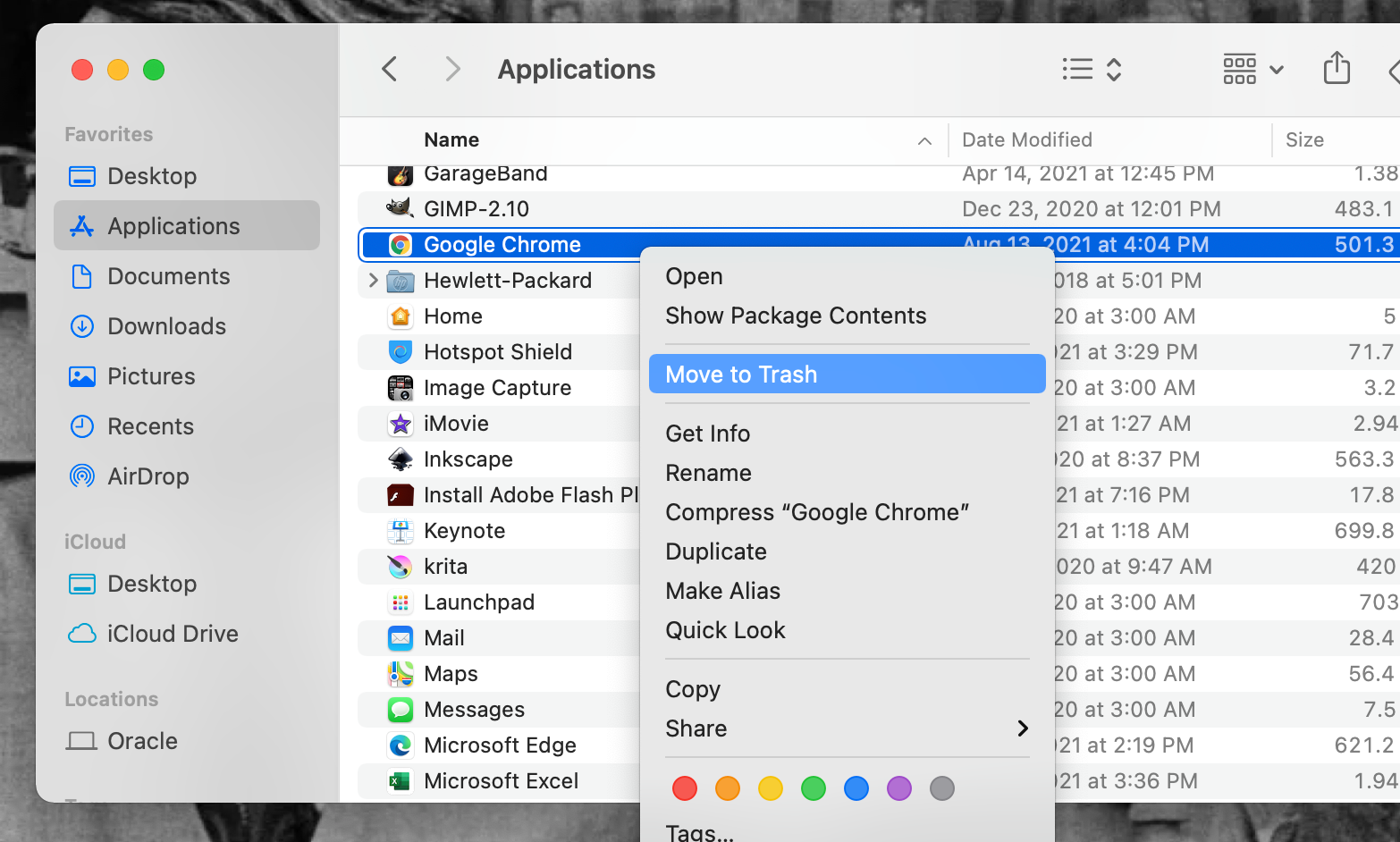1400x842 pixels.
Task: Open the krita application icon
Action: (400, 566)
